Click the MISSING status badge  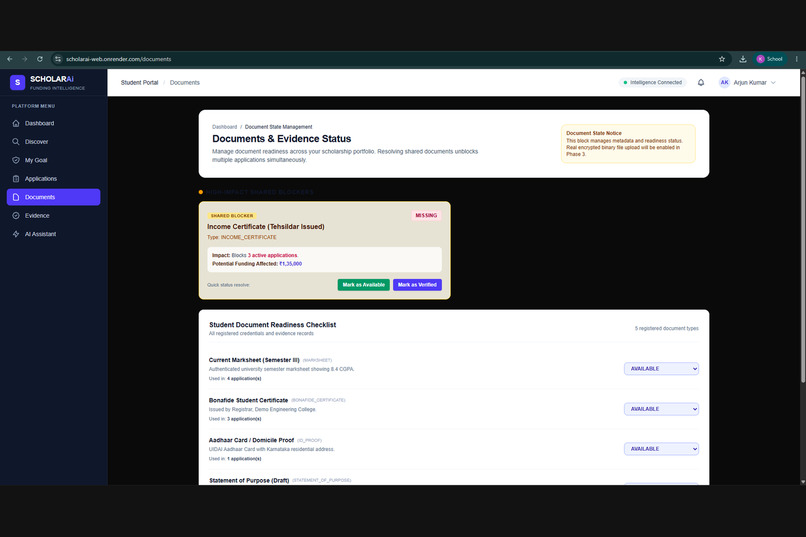tap(426, 215)
